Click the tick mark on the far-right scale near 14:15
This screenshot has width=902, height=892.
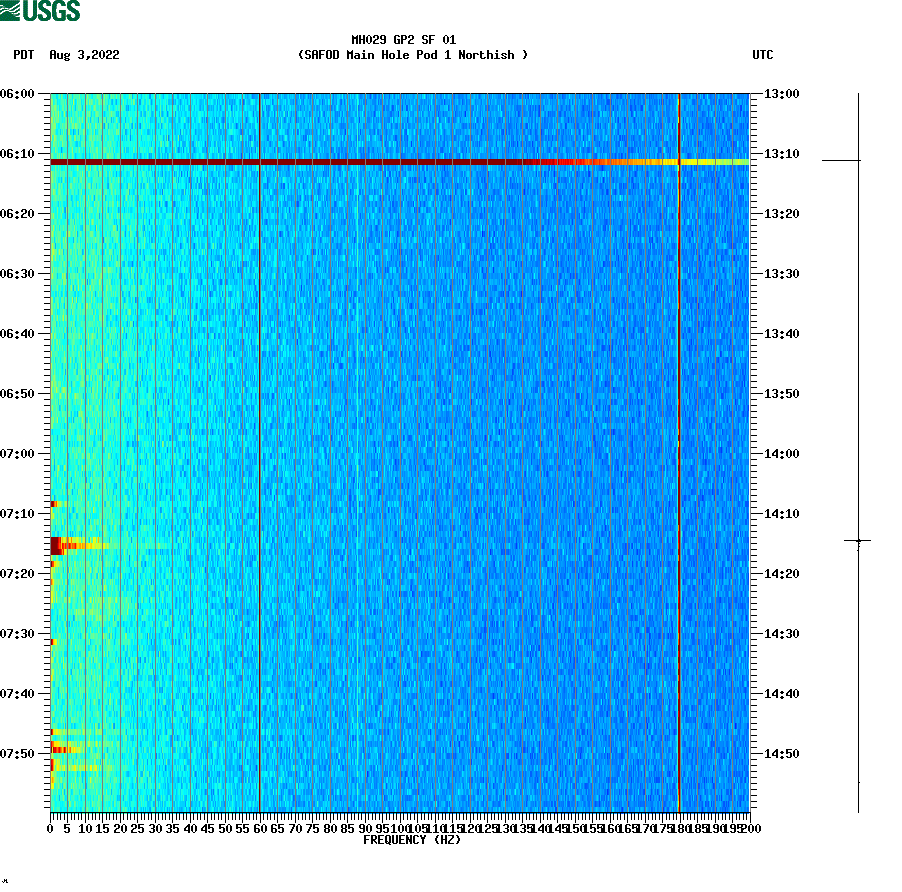pyautogui.click(x=858, y=540)
